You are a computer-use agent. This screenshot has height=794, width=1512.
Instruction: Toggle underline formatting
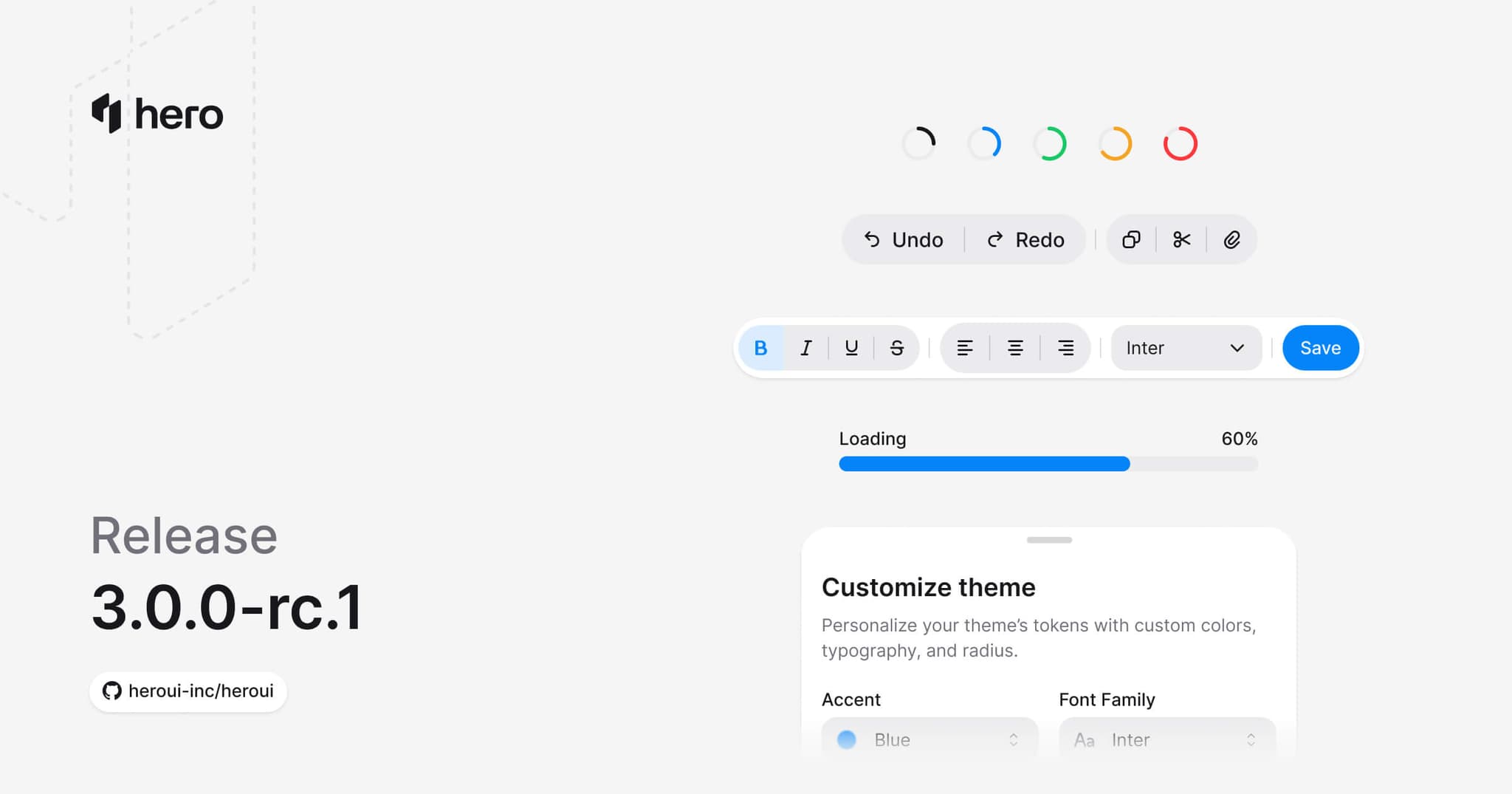tap(851, 348)
